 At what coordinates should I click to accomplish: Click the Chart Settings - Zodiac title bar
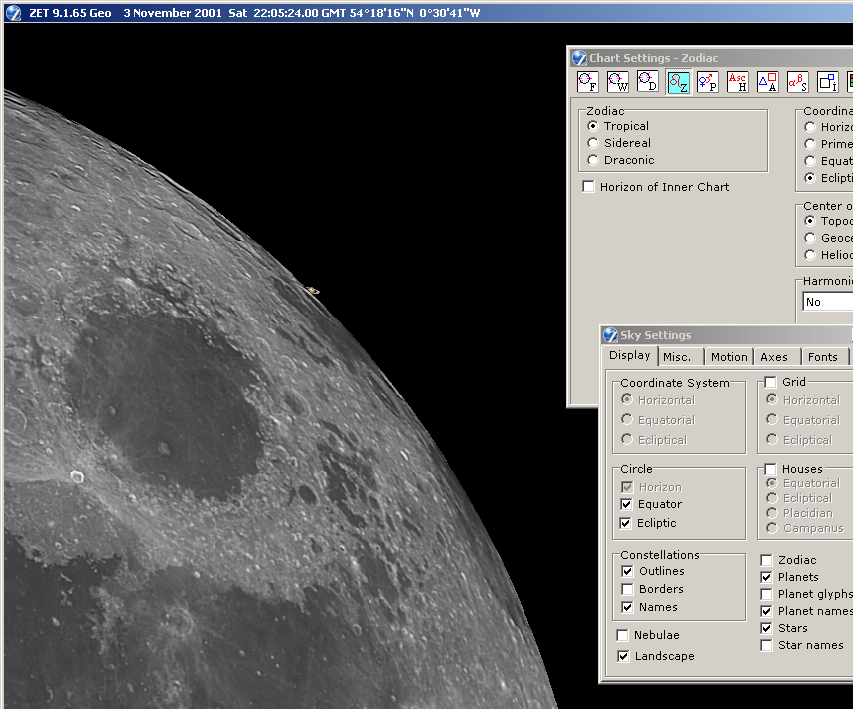click(710, 58)
